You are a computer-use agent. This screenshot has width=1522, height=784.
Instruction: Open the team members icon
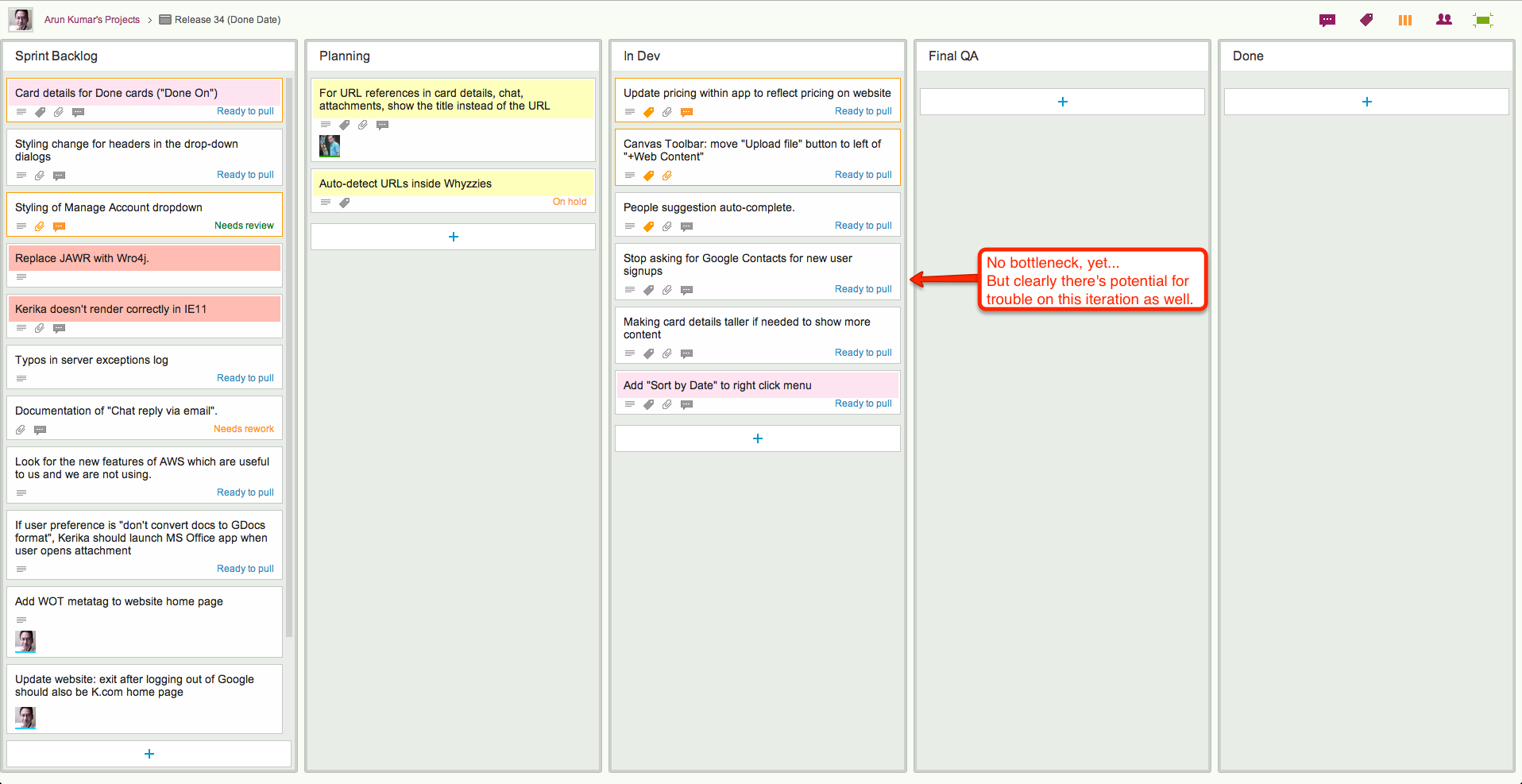coord(1444,20)
